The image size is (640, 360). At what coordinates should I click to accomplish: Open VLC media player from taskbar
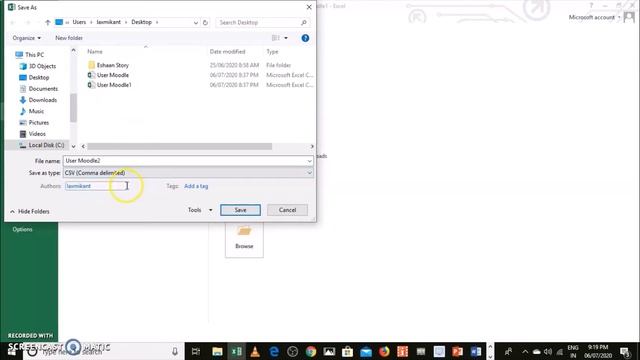click(255, 351)
